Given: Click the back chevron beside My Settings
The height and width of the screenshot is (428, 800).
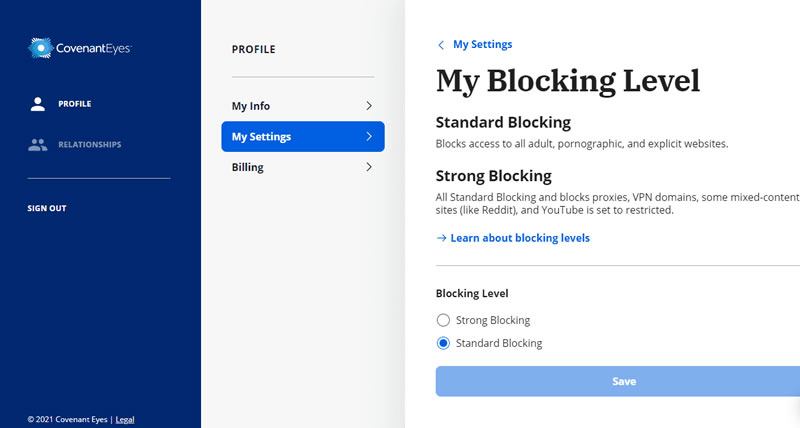Looking at the screenshot, I should point(441,45).
